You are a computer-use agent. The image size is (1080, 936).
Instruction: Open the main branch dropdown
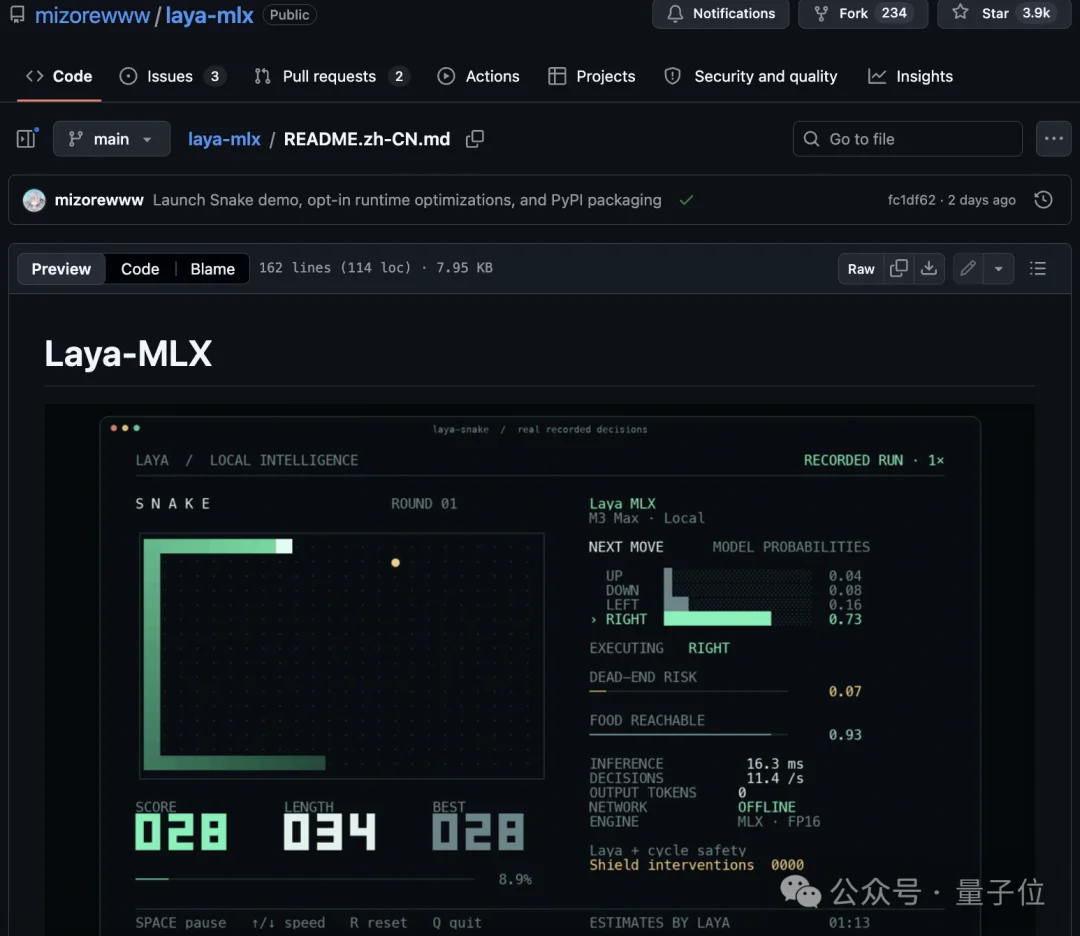click(x=112, y=139)
